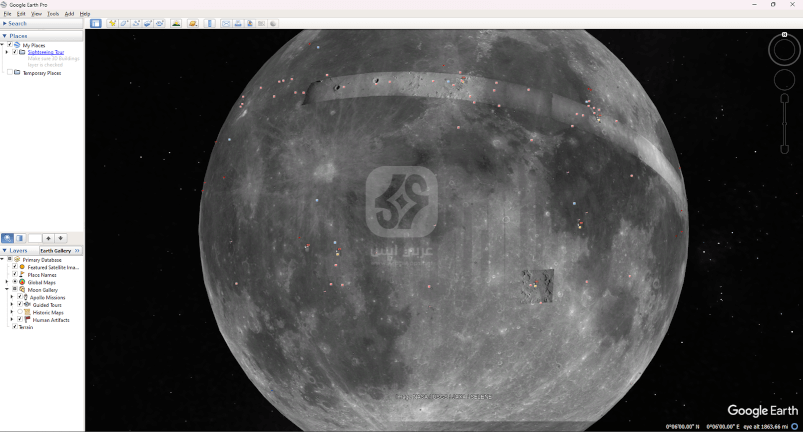This screenshot has width=803, height=432.
Task: Expand the Sightseeing Tour folder arrow
Action: 7,52
